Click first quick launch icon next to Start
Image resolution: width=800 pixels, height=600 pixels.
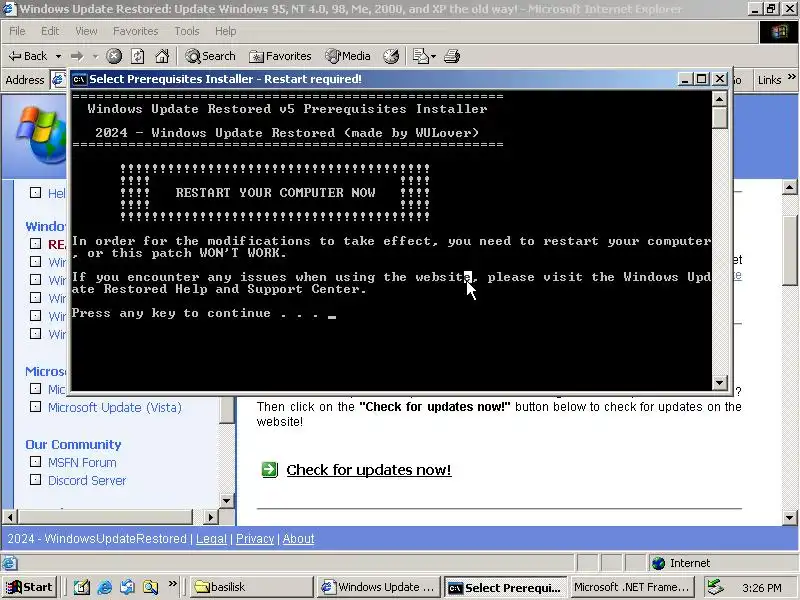point(81,587)
